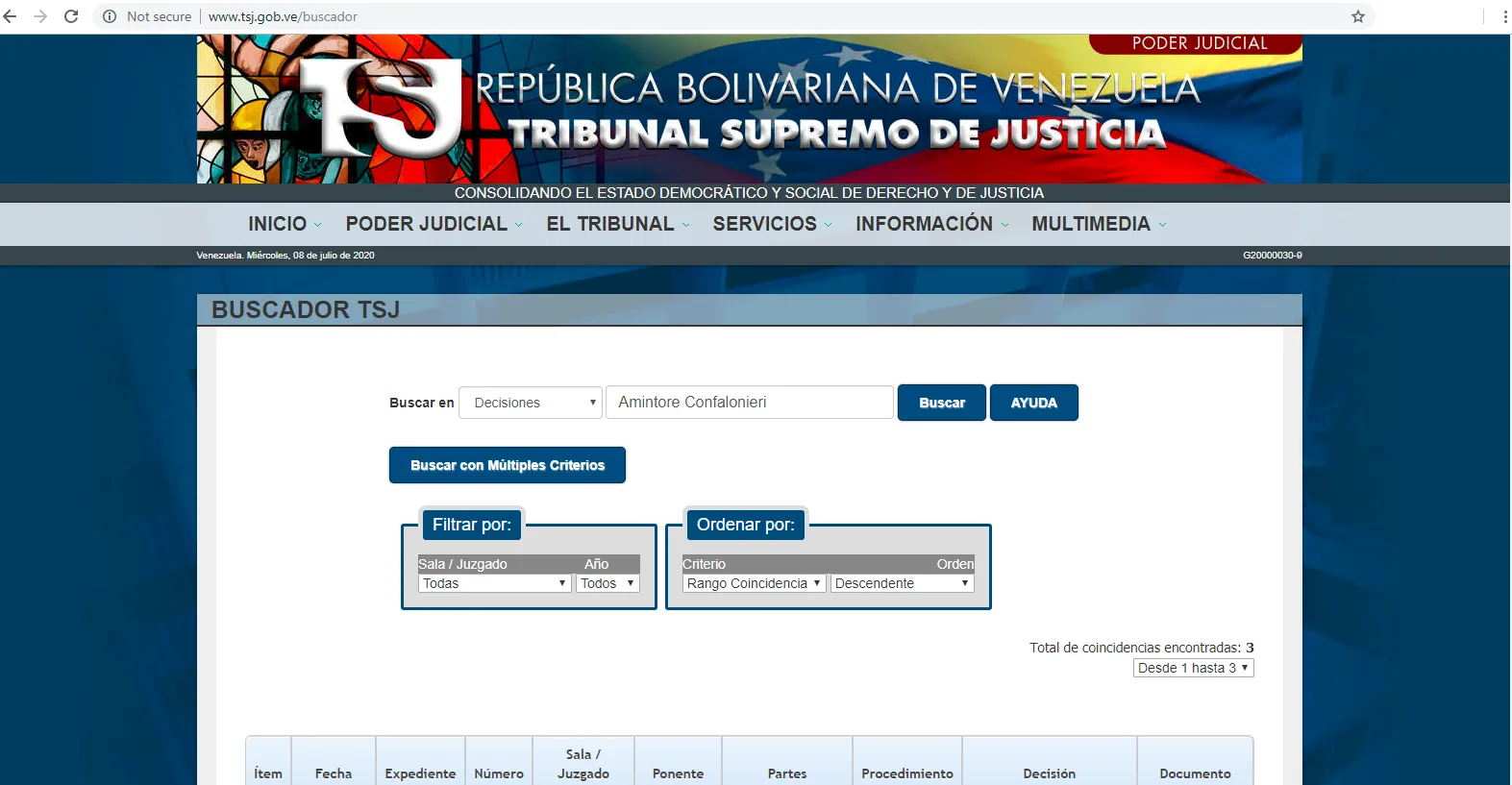Click the MULTIMEDIA menu chevron arrow
Screen dimensions: 1512x785
pyautogui.click(x=1162, y=225)
